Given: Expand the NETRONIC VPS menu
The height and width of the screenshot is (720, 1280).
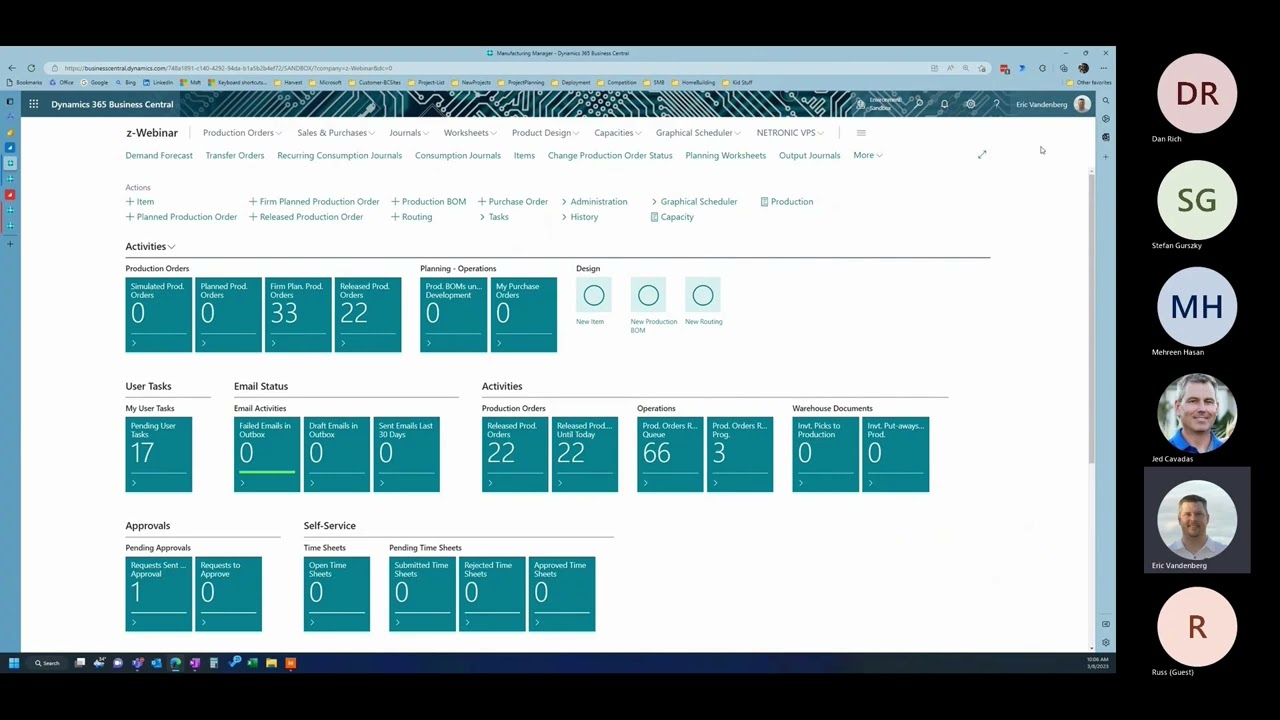Looking at the screenshot, I should [x=790, y=133].
